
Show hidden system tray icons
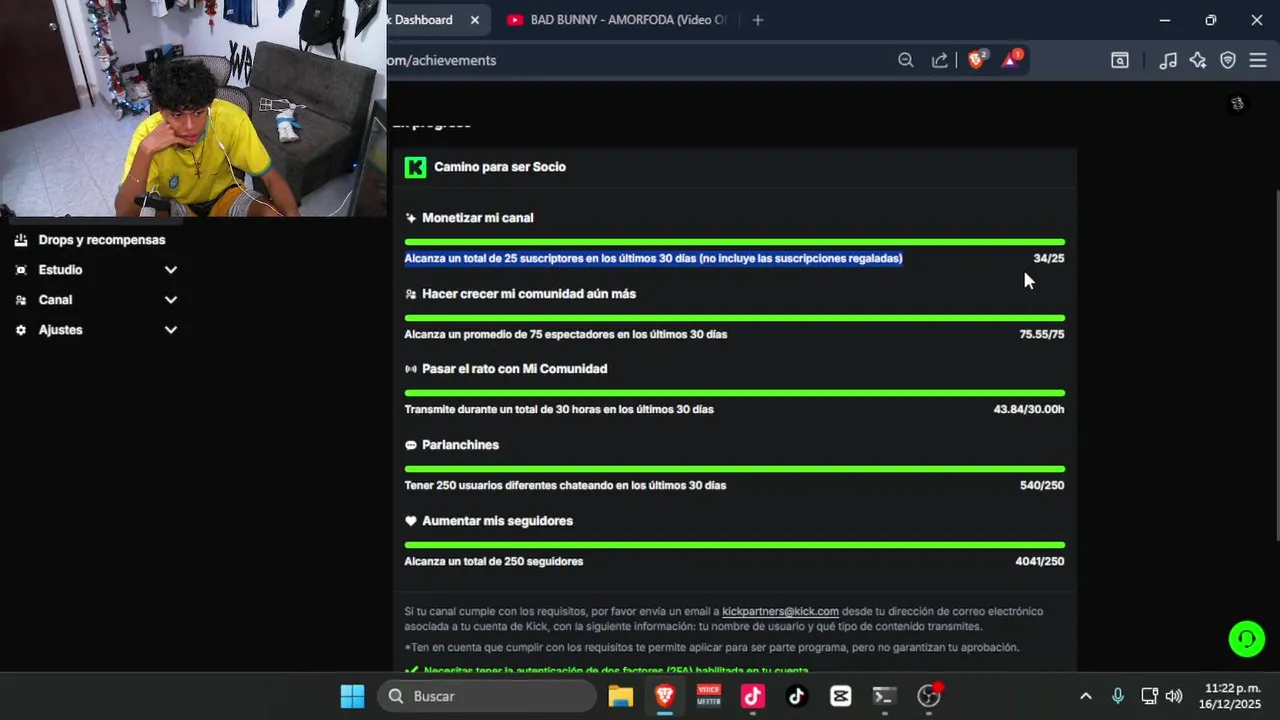pyautogui.click(x=1086, y=696)
